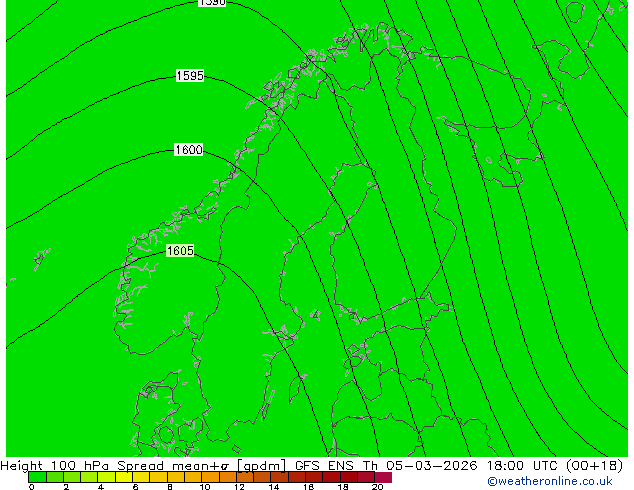Click the 1595 contour label
The width and height of the screenshot is (634, 490).
190,76
